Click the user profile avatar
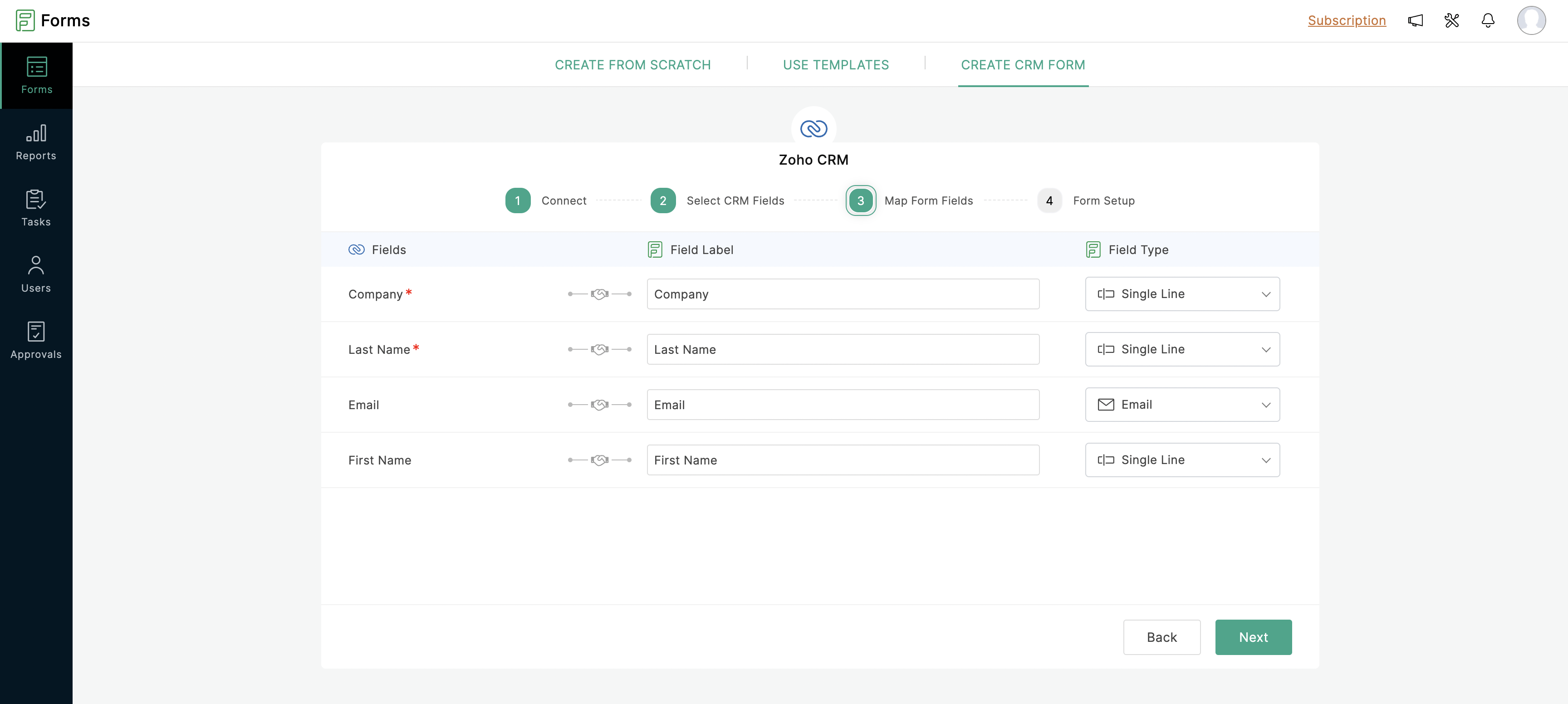 pyautogui.click(x=1531, y=21)
